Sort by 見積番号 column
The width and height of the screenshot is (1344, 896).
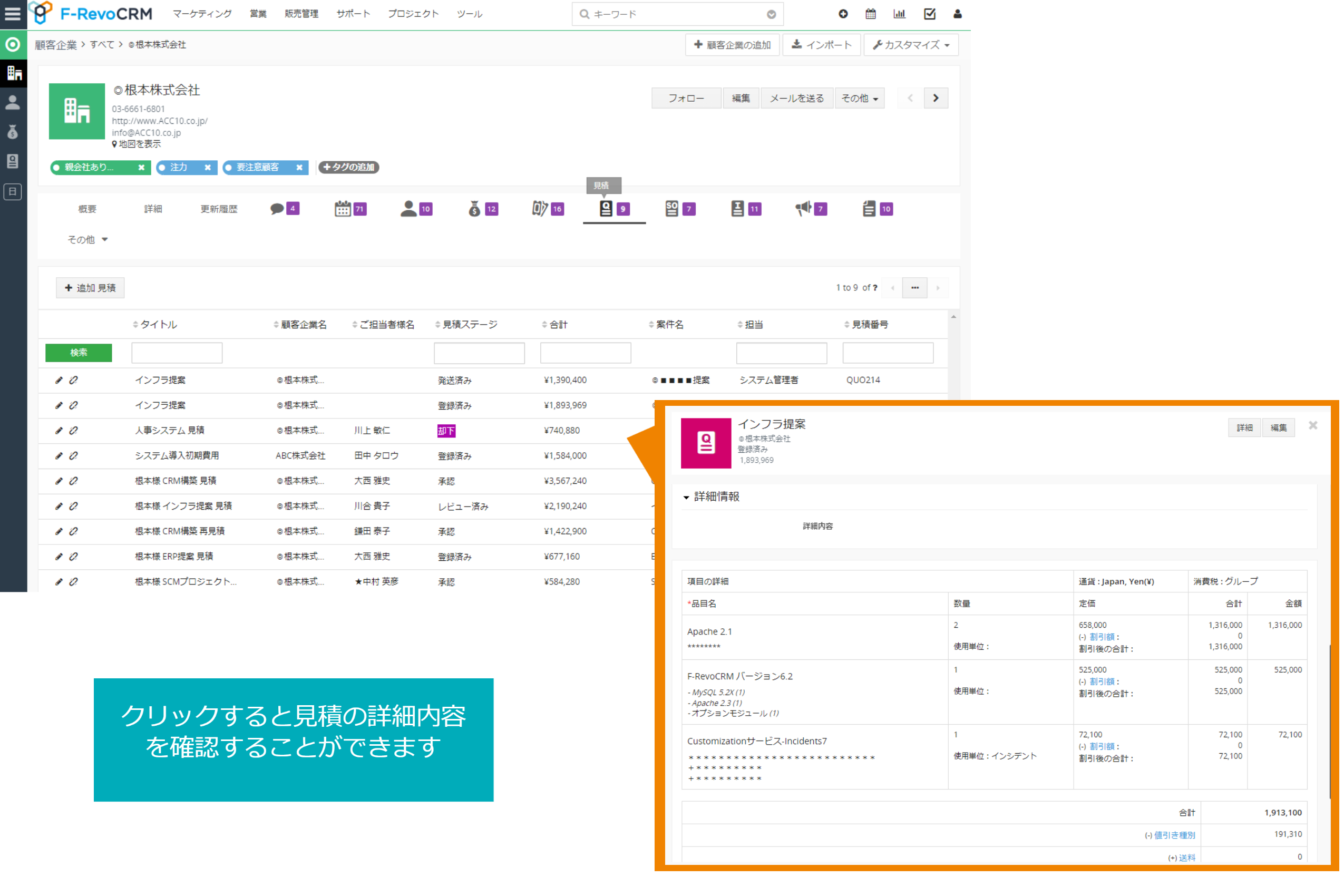pyautogui.click(x=866, y=325)
